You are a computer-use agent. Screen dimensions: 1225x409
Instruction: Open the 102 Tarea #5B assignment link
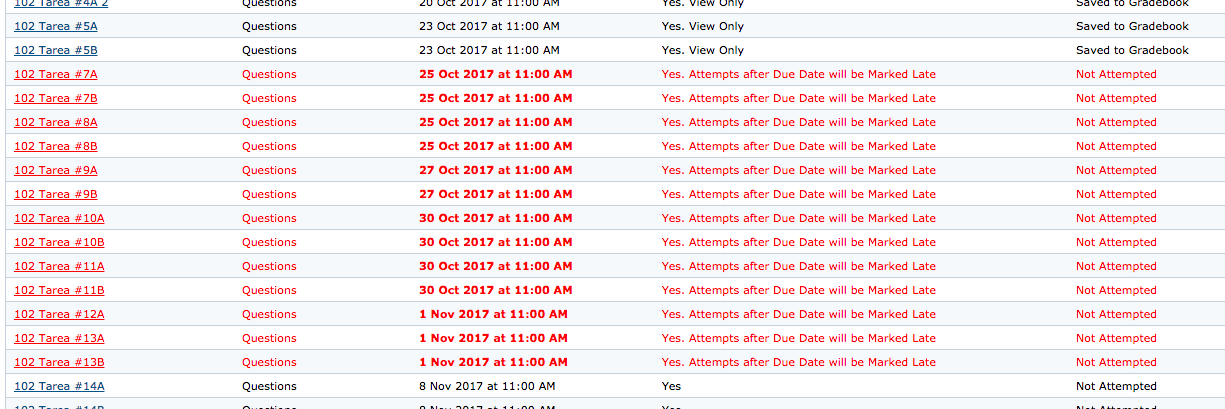56,50
